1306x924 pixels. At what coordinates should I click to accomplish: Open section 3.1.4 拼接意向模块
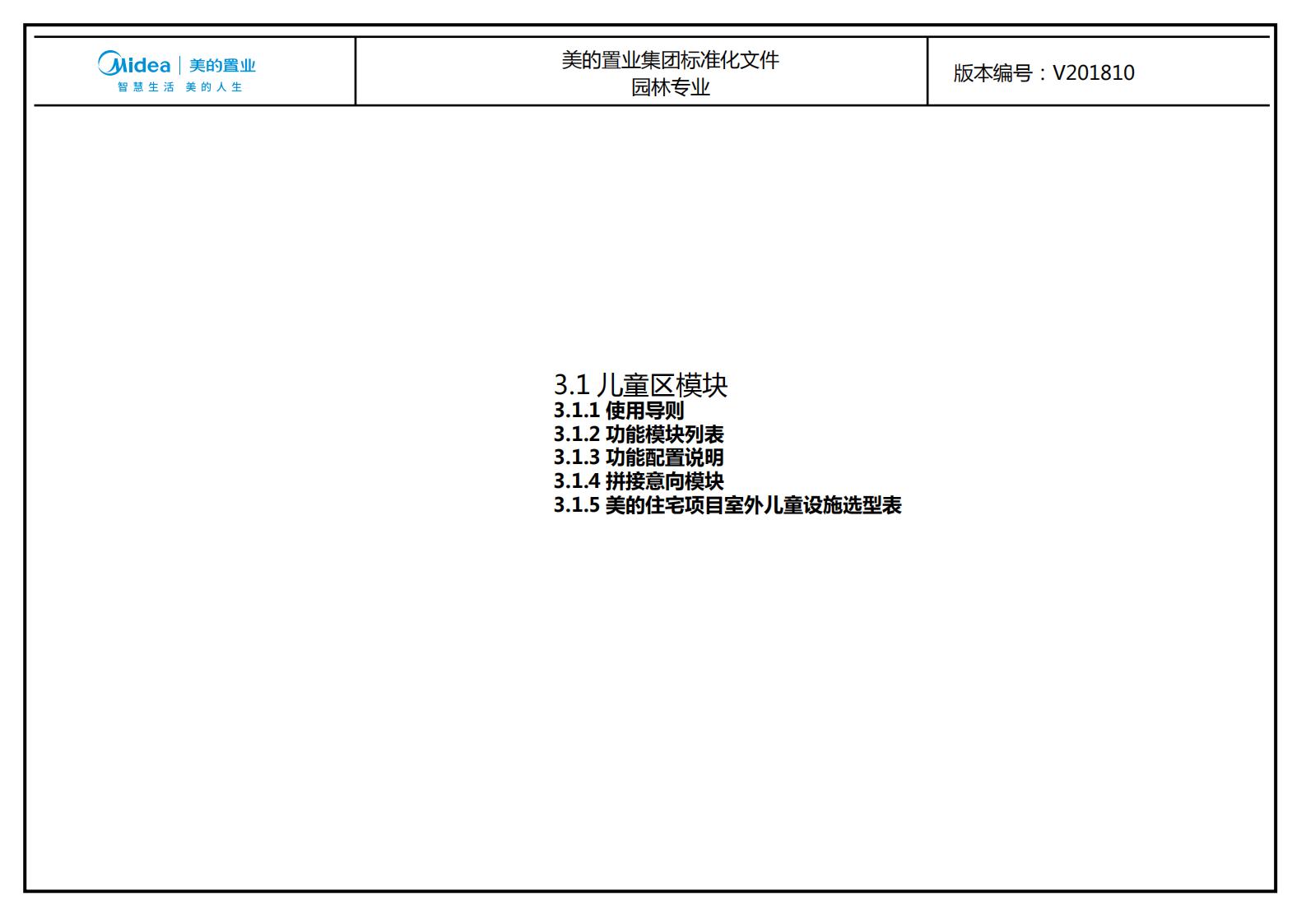point(638,481)
